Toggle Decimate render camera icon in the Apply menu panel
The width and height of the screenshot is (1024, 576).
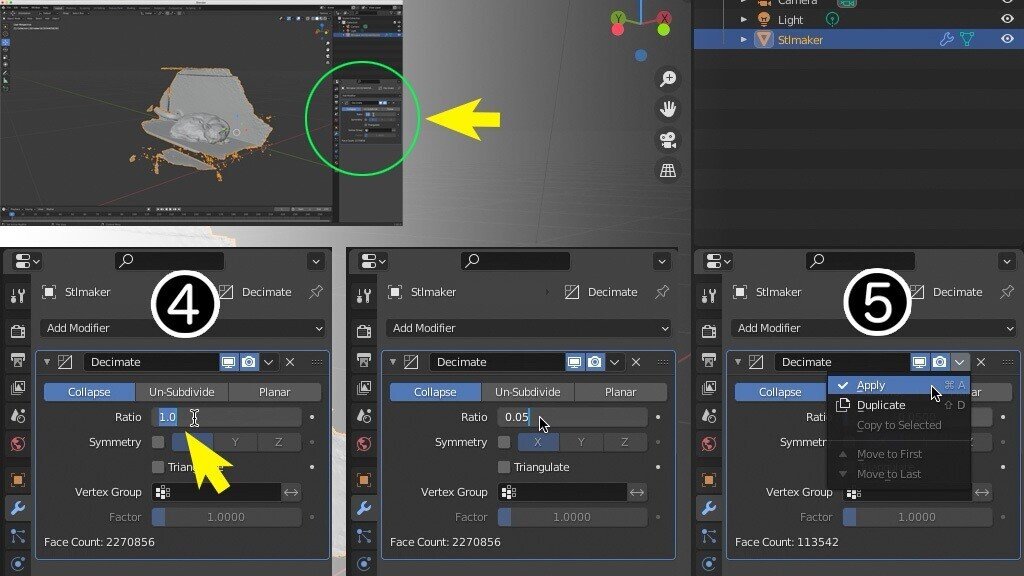tap(940, 362)
